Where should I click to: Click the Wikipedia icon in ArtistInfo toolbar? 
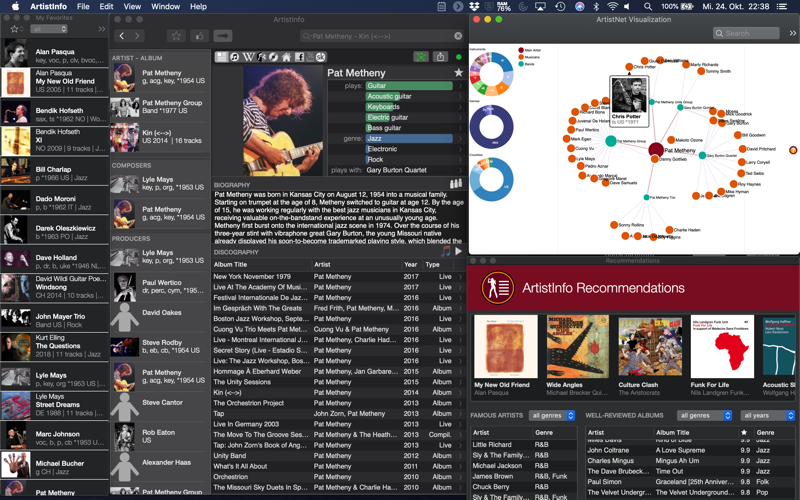click(247, 57)
